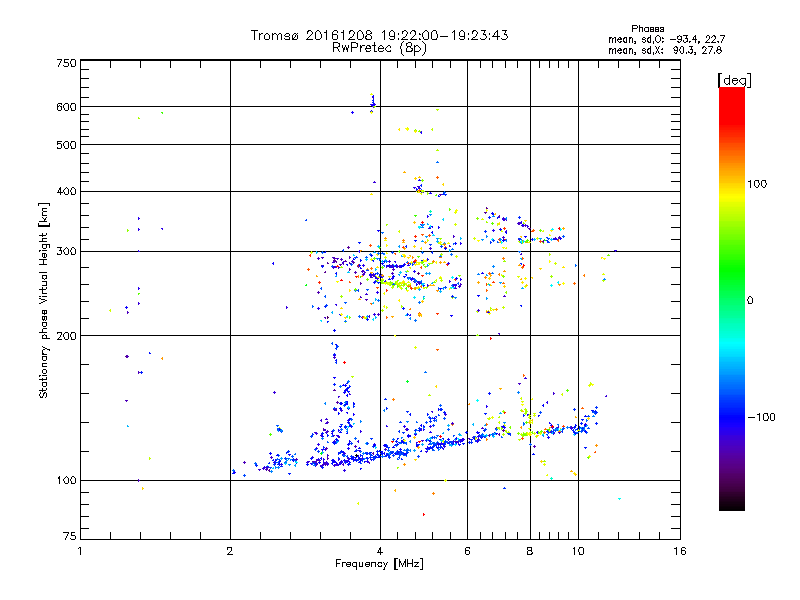Click the y-axis tick label "600"
This screenshot has width=800, height=600.
click(x=66, y=107)
